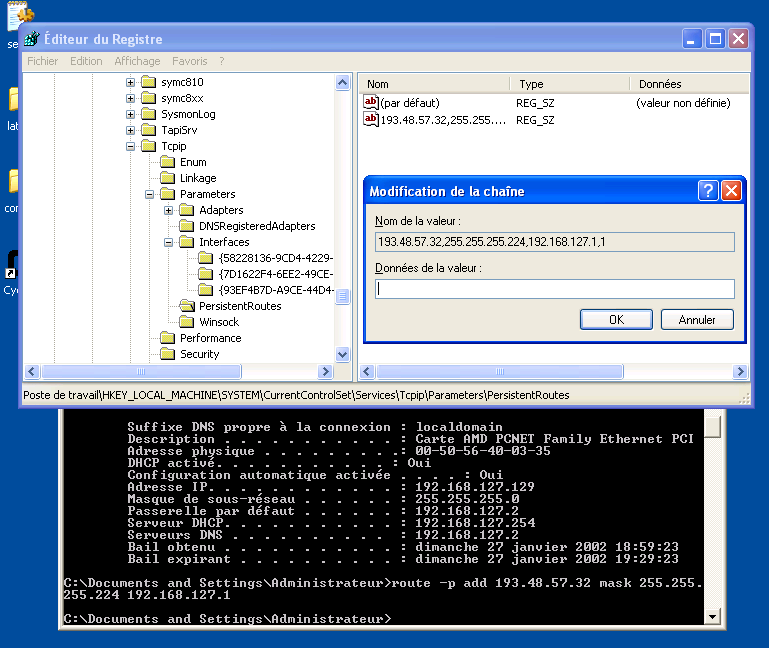
Task: Select the Interfaces folder icon
Action: pos(186,242)
